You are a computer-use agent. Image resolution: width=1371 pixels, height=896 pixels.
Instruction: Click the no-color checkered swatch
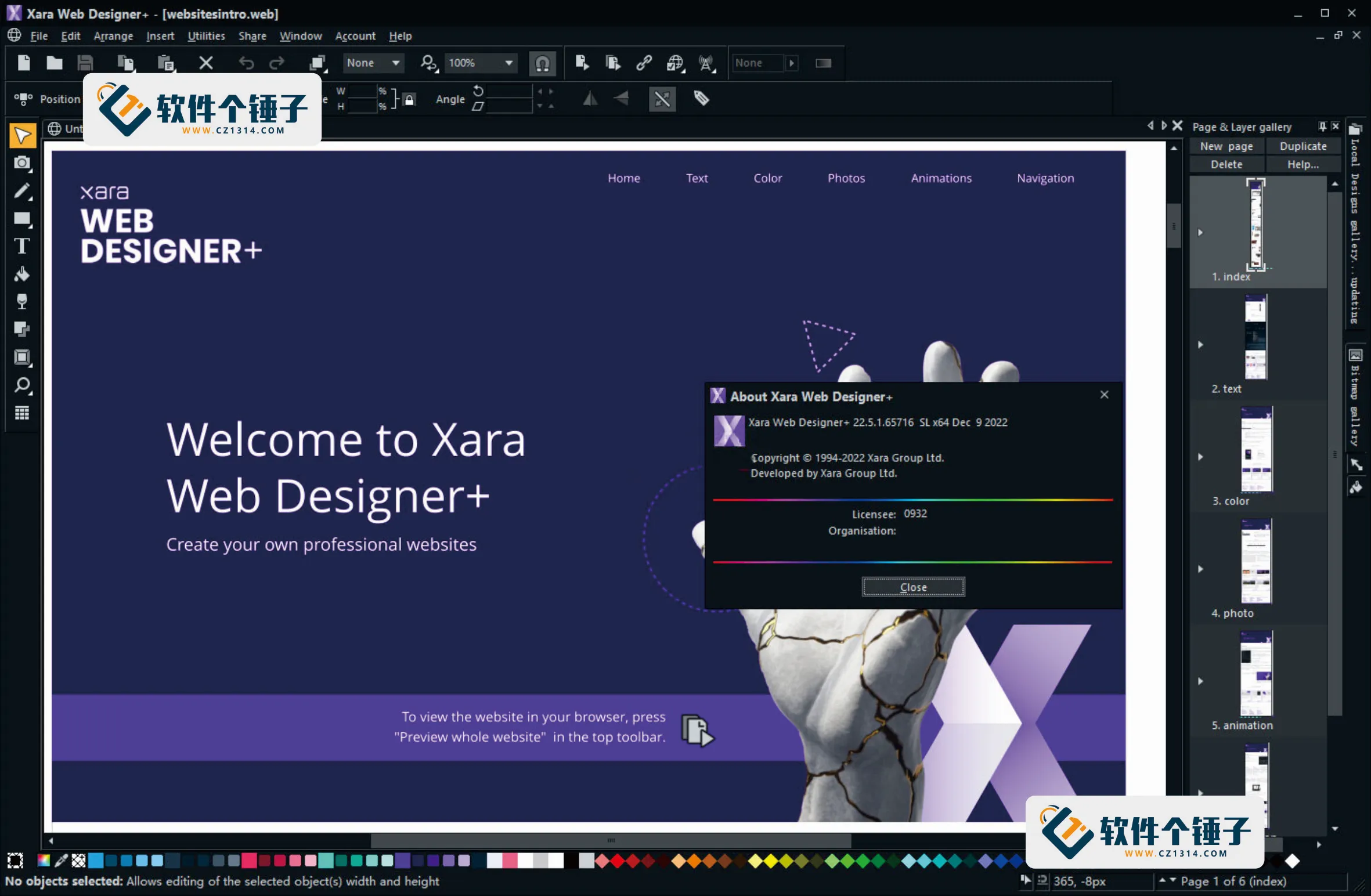[78, 860]
